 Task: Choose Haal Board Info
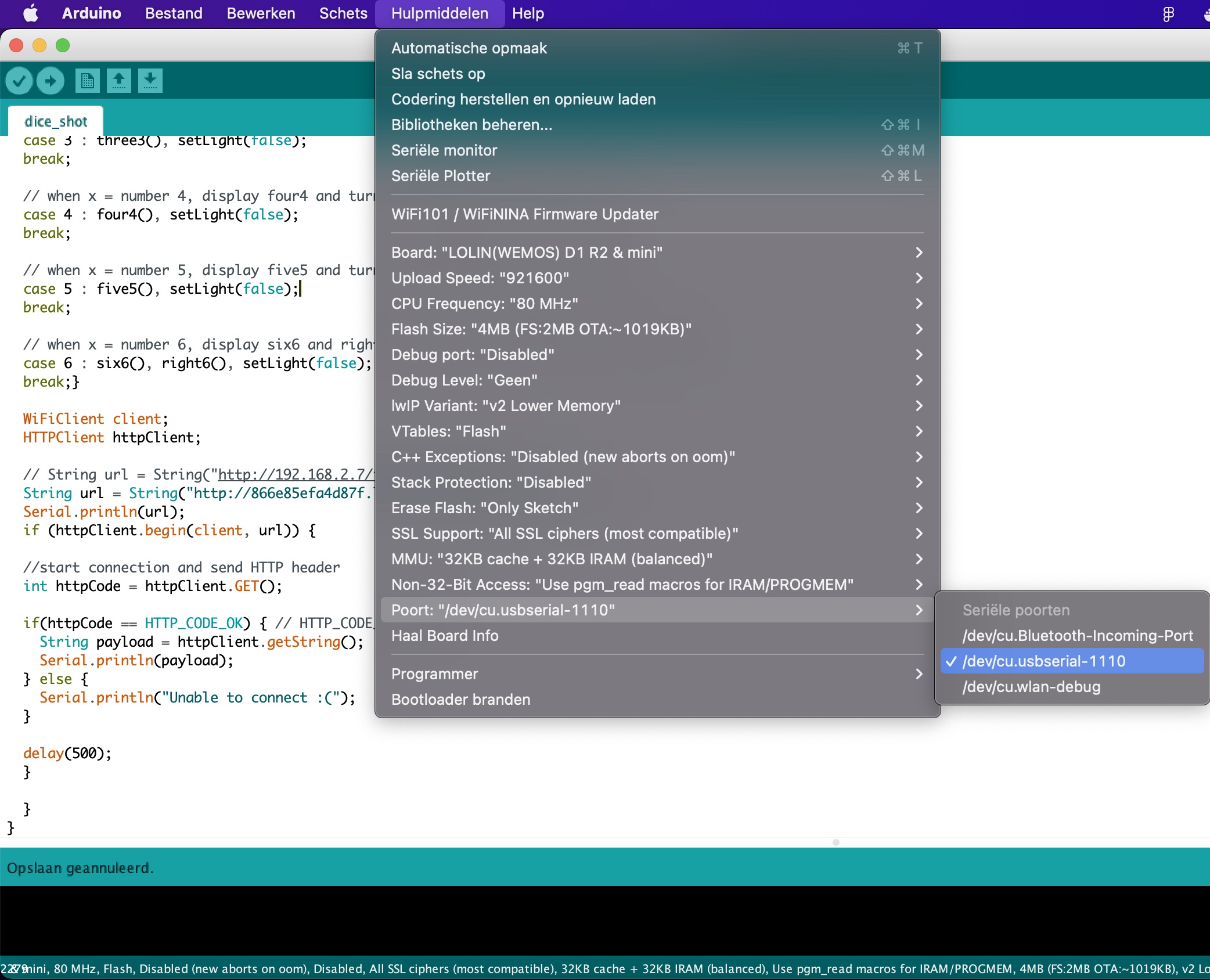pyautogui.click(x=657, y=636)
